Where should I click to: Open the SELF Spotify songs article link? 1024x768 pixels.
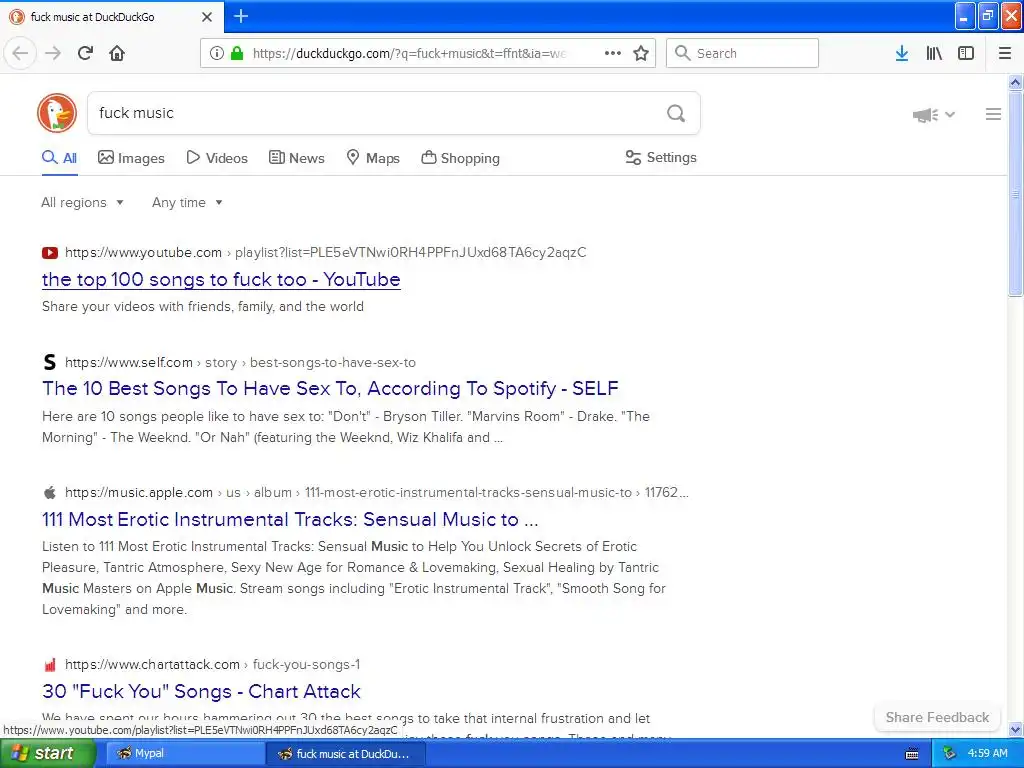[330, 389]
